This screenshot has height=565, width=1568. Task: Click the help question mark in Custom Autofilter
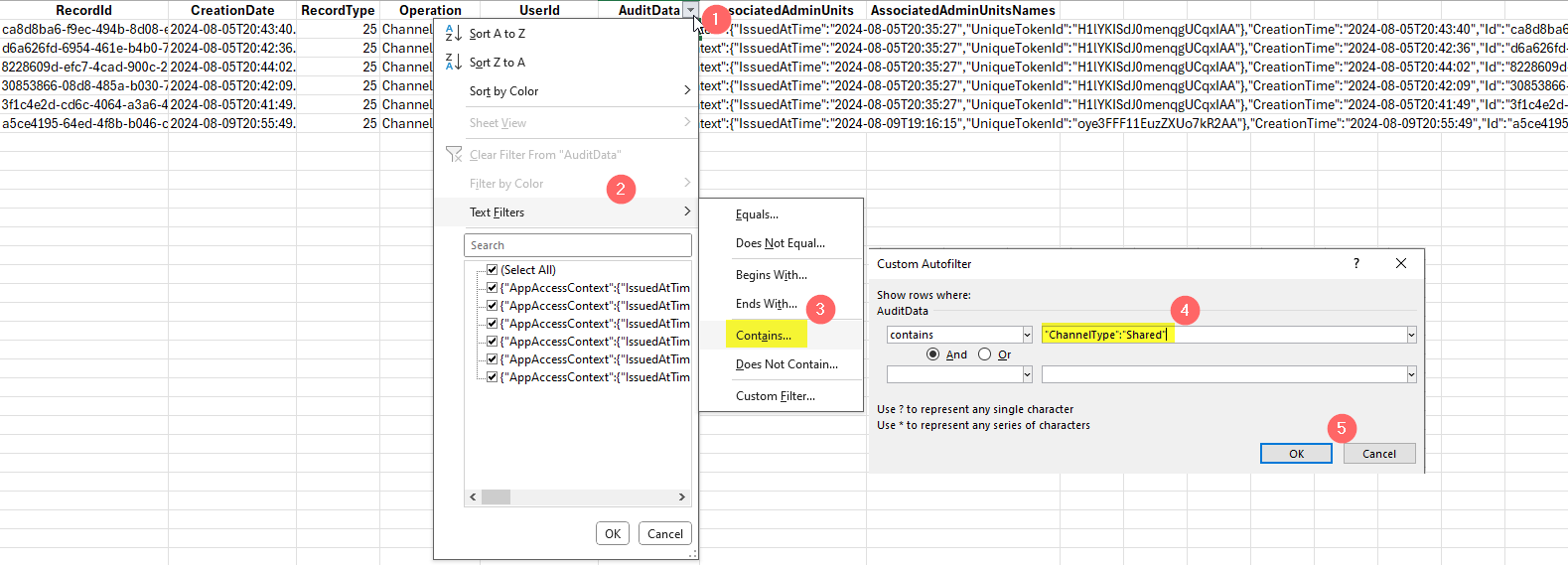1356,263
